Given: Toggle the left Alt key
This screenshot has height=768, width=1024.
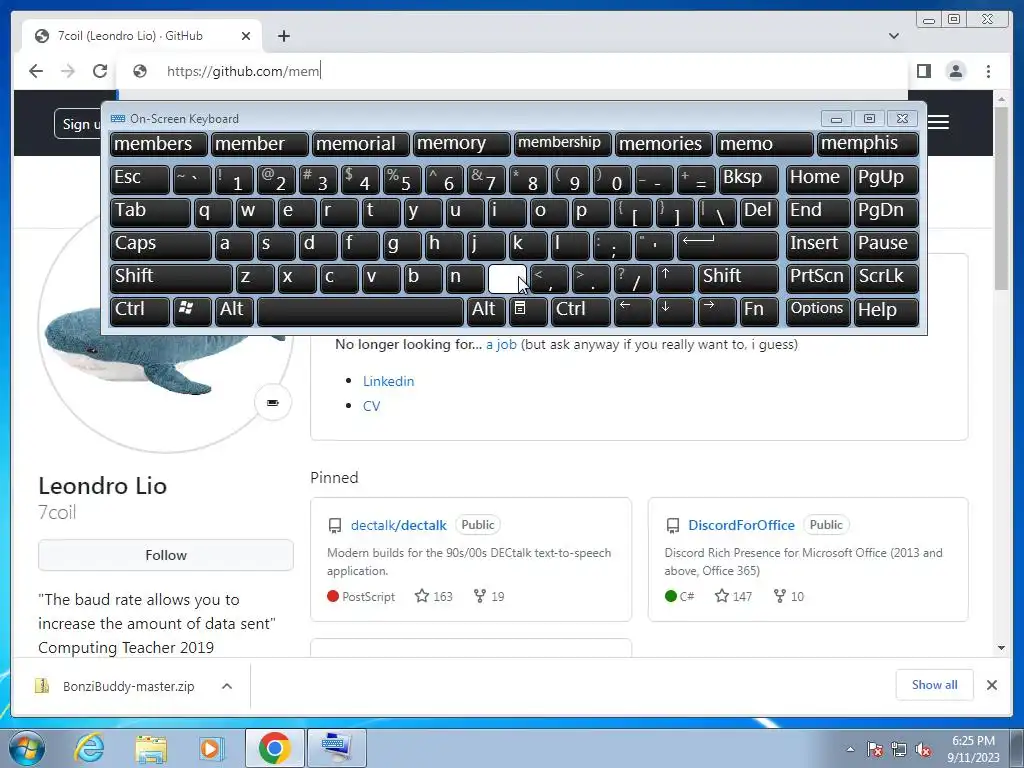Looking at the screenshot, I should pyautogui.click(x=234, y=312).
